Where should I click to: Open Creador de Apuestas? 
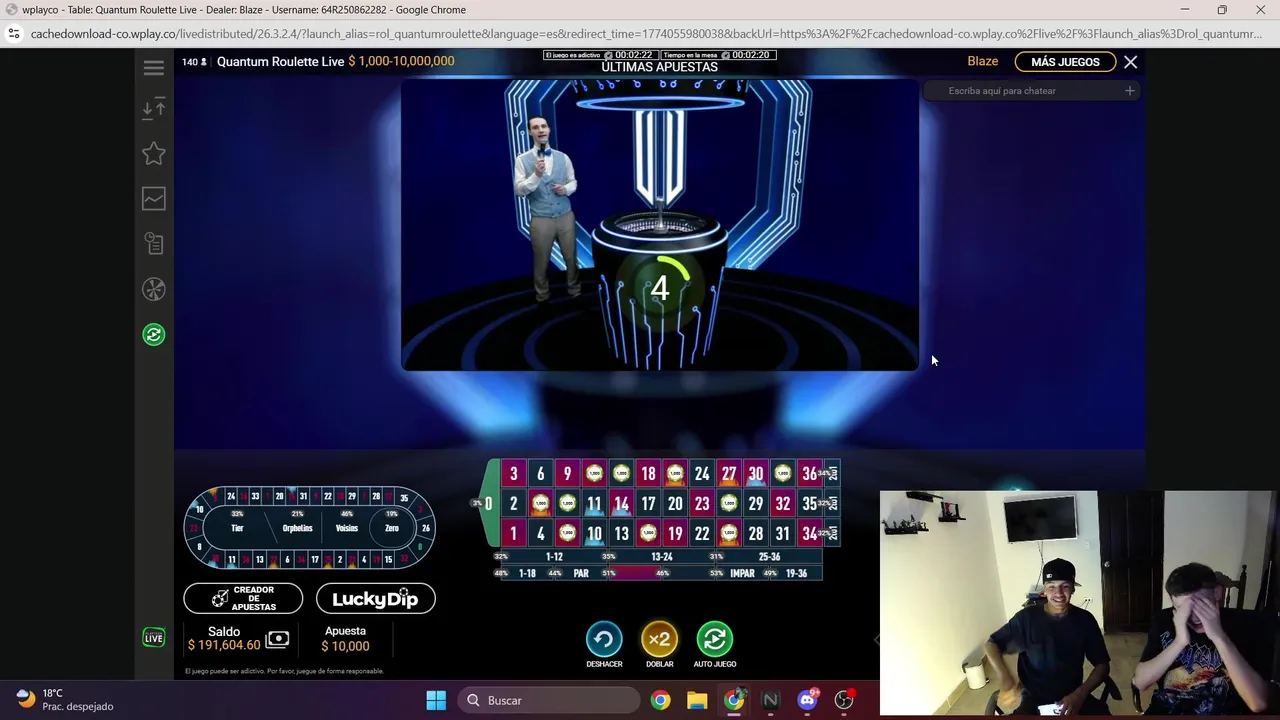tap(243, 598)
